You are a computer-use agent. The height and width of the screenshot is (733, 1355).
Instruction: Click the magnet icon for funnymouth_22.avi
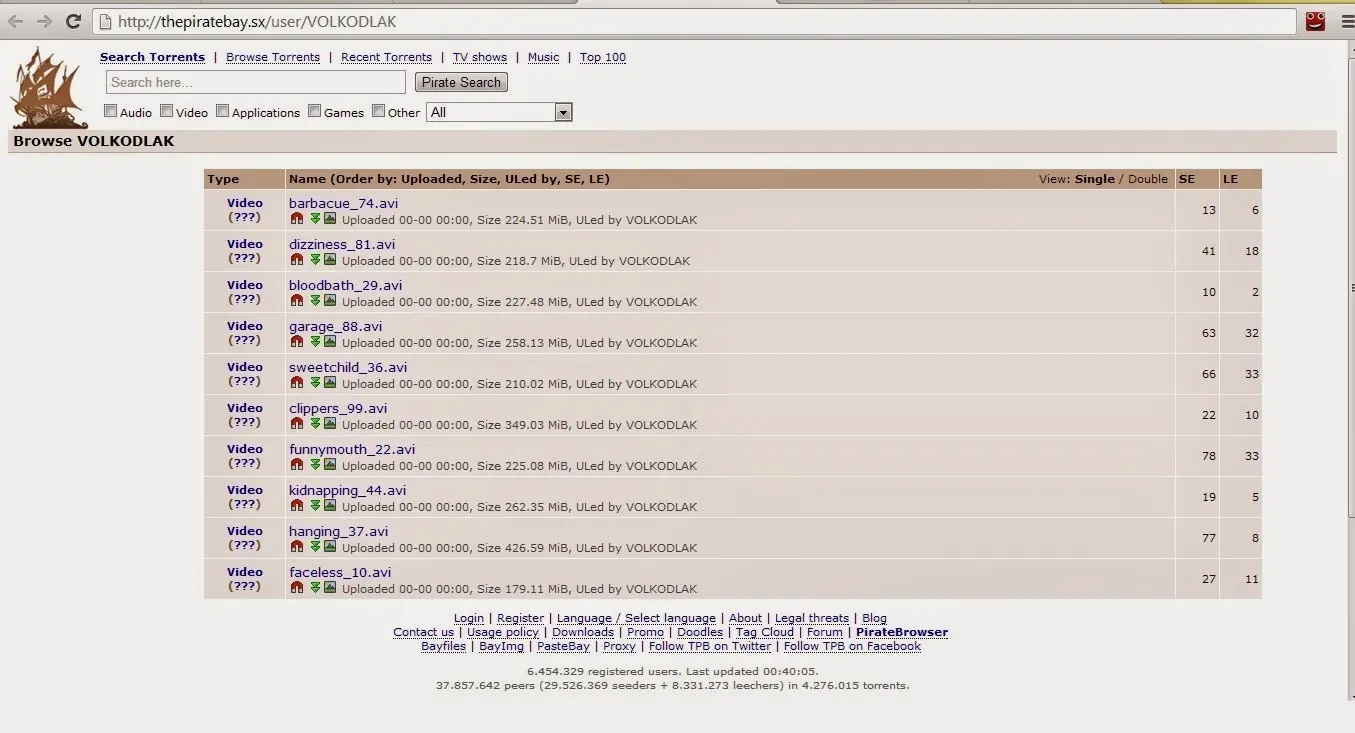tap(296, 464)
